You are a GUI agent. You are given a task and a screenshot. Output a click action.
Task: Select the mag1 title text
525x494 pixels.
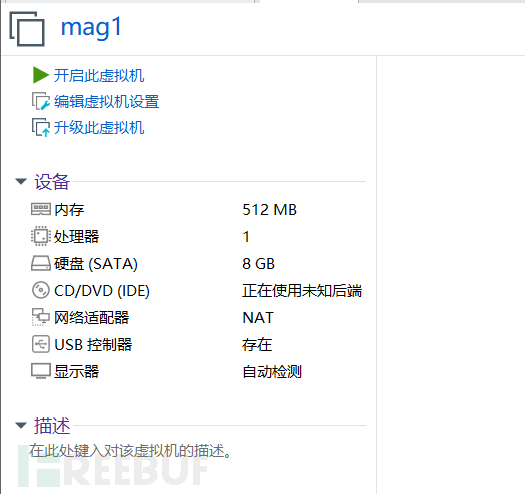click(91, 27)
